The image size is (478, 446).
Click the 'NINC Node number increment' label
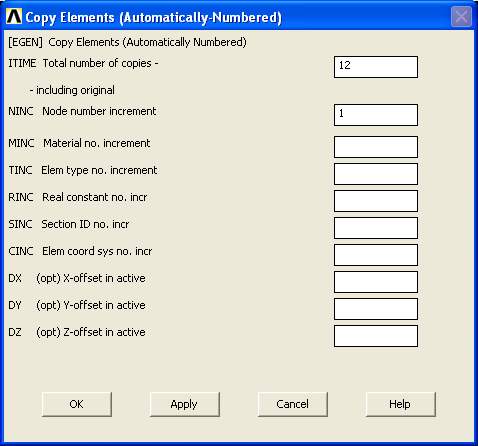(x=82, y=111)
